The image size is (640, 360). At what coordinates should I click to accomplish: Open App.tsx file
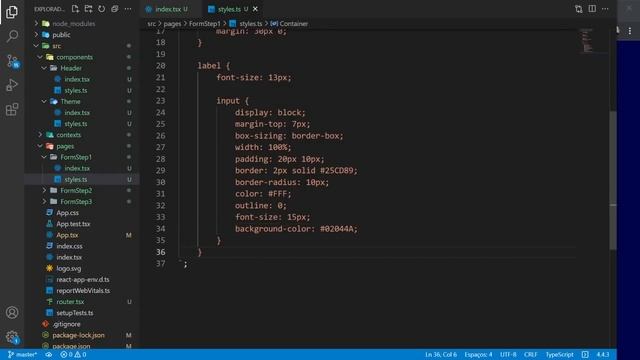click(x=67, y=235)
